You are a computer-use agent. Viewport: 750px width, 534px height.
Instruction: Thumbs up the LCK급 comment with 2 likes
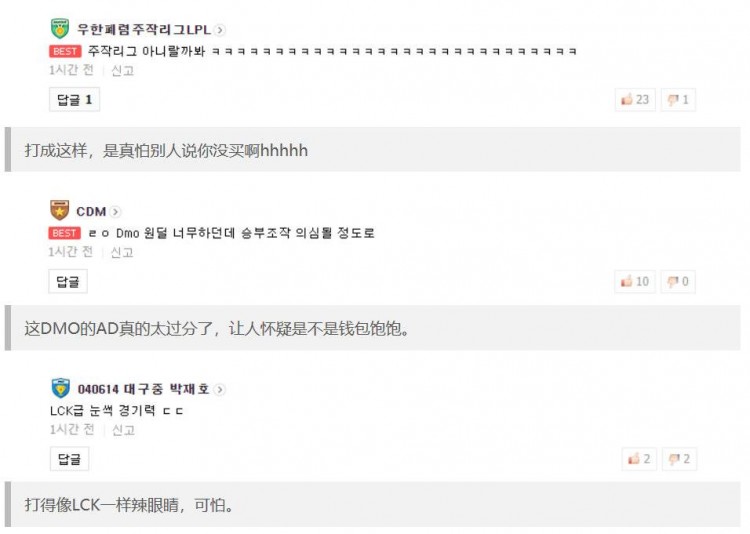tap(639, 459)
